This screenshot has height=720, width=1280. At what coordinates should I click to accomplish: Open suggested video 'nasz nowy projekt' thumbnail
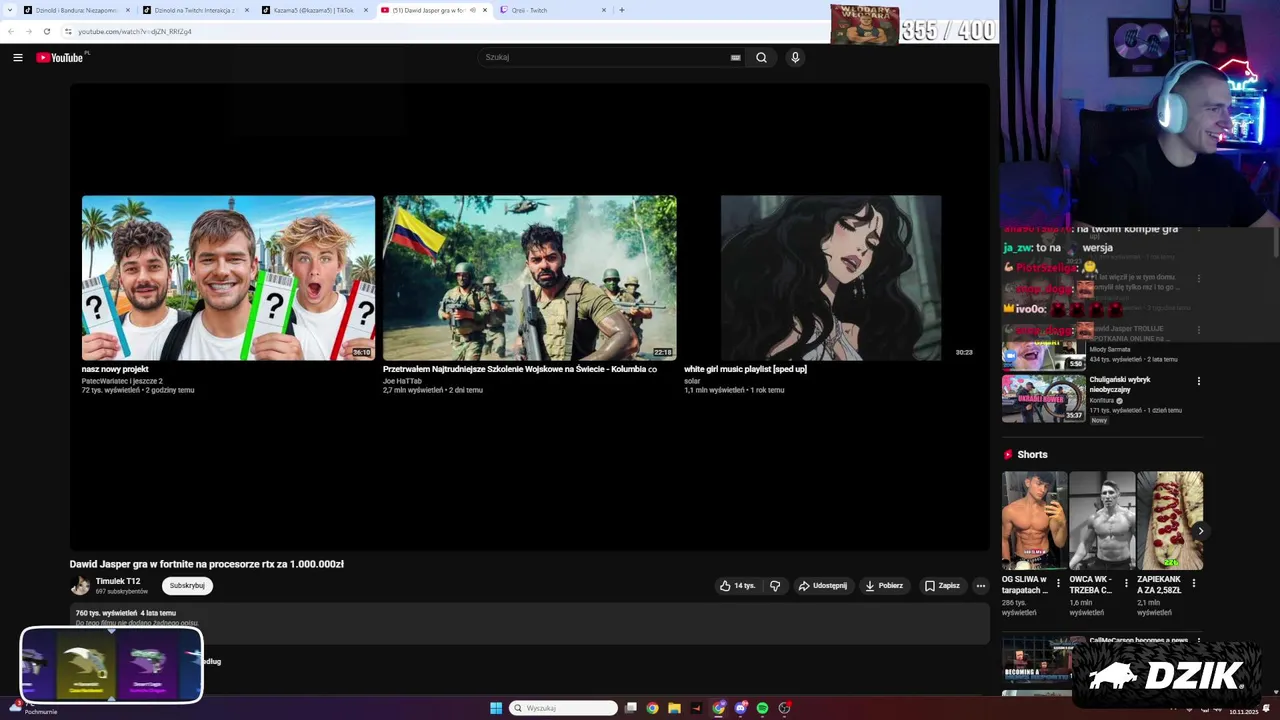228,278
